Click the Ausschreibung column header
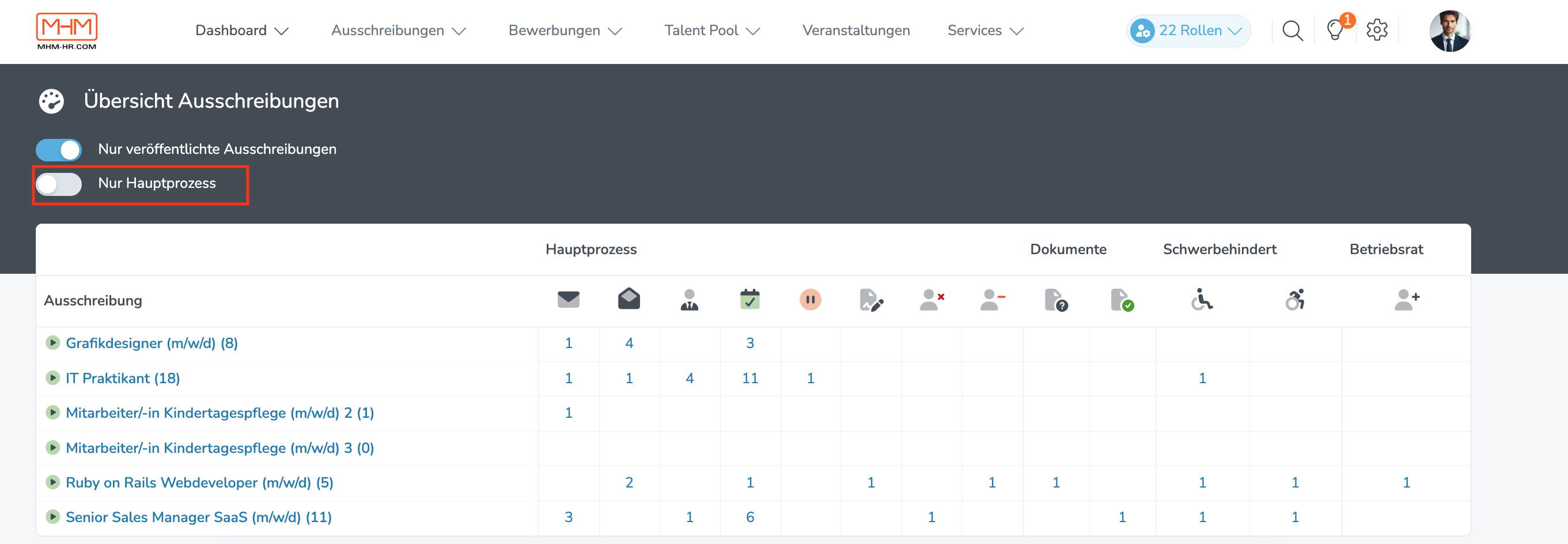The width and height of the screenshot is (1568, 544). click(93, 301)
